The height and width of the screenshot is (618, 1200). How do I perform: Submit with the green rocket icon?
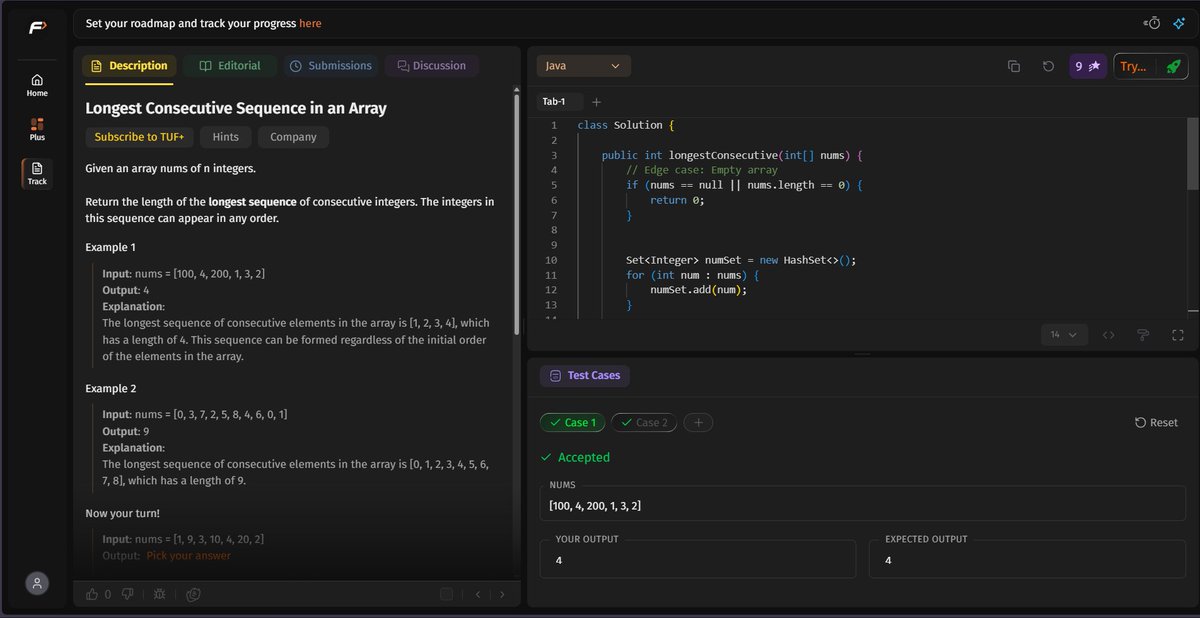click(1173, 66)
